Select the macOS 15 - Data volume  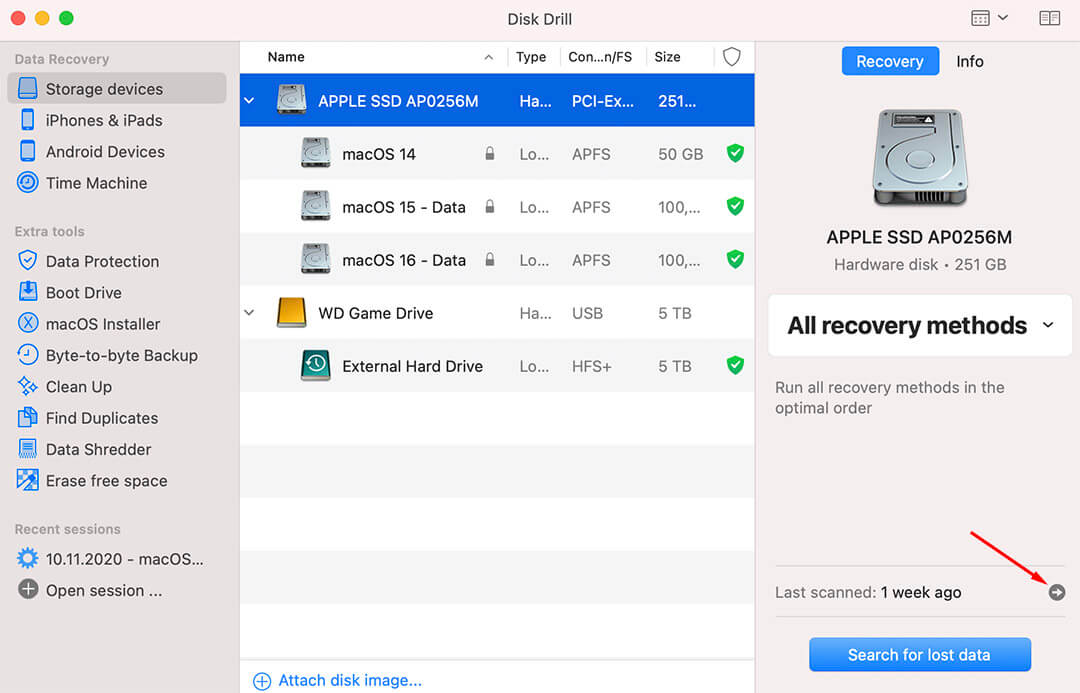(497, 207)
